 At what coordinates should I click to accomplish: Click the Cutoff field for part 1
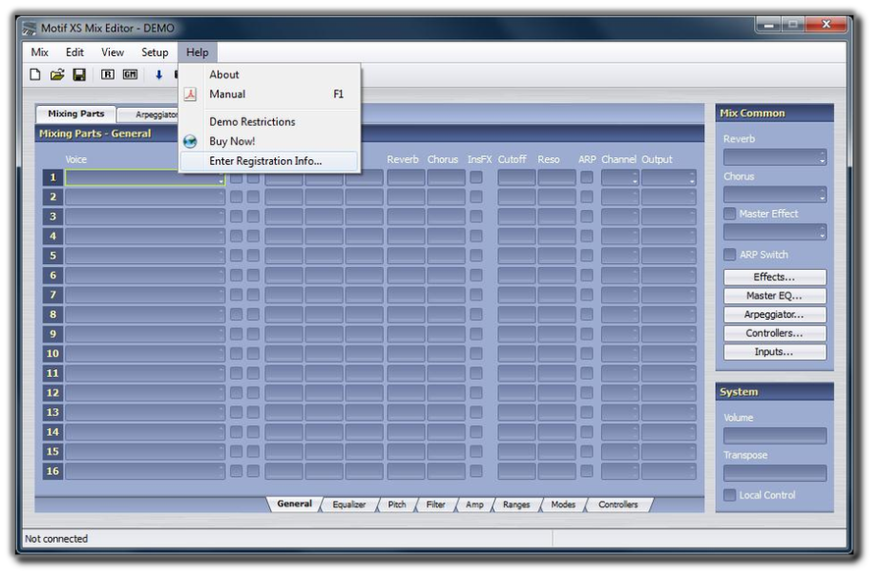pyautogui.click(x=516, y=178)
